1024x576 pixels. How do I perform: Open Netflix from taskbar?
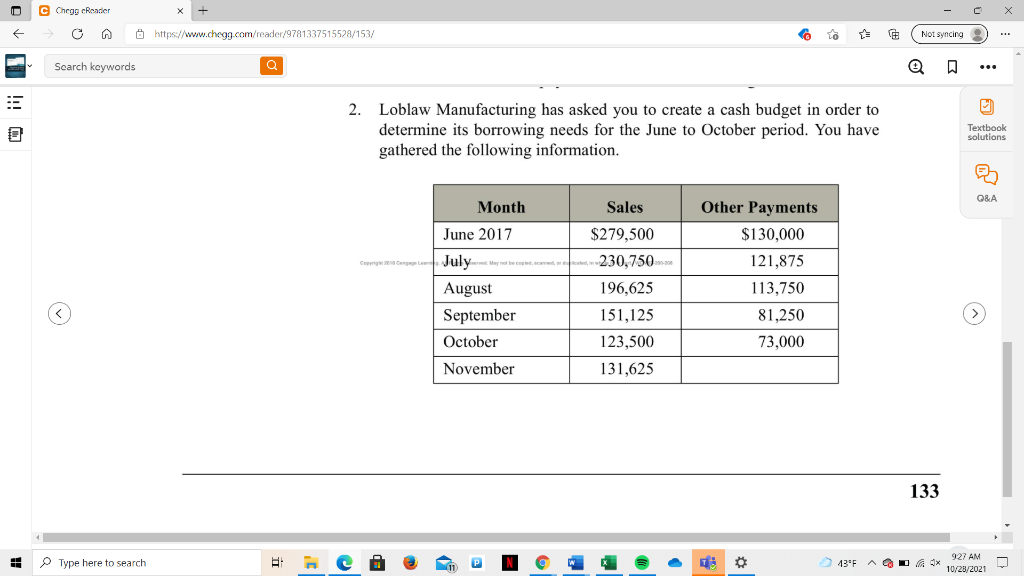(509, 562)
